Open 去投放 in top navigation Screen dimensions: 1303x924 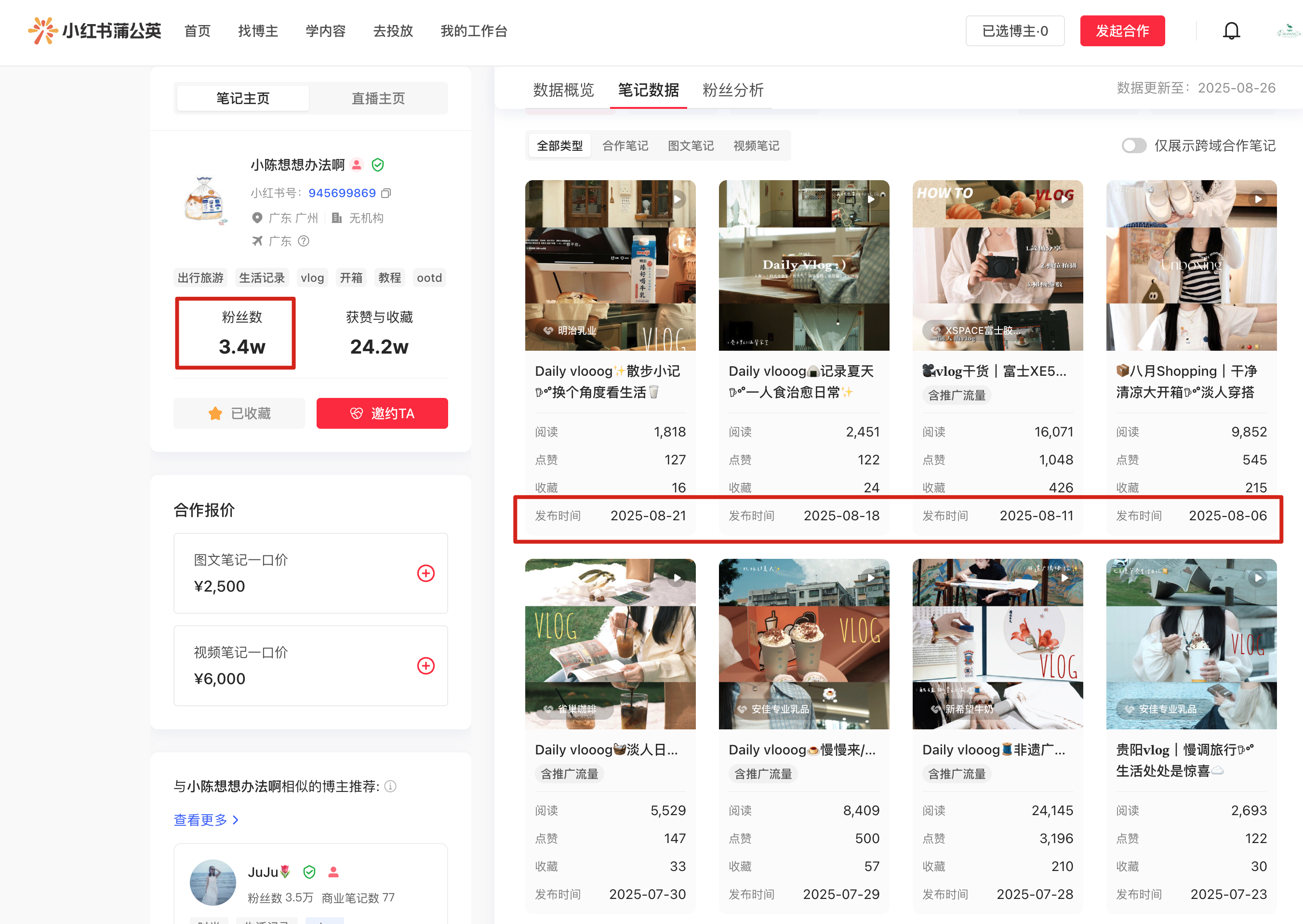(x=393, y=31)
